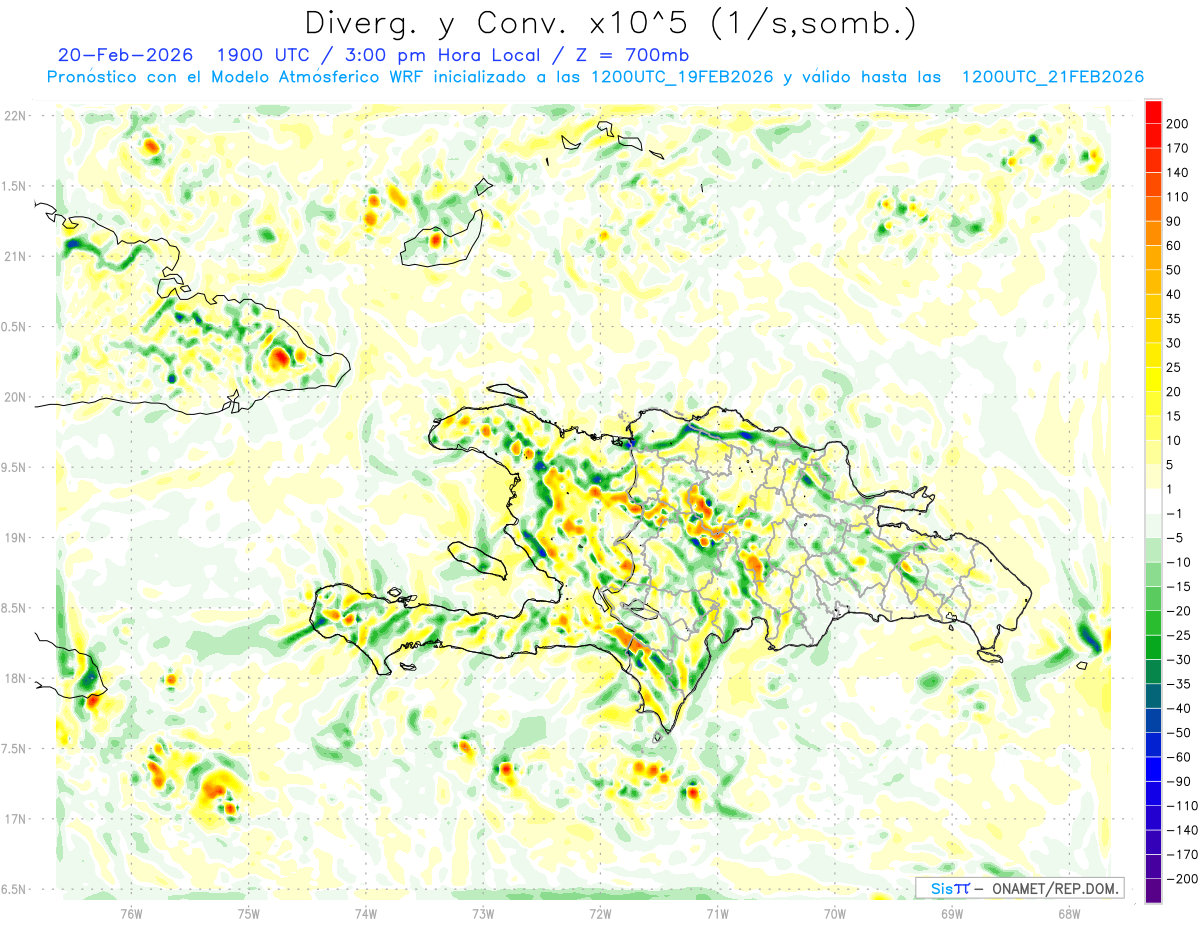This screenshot has height=927, width=1200.
Task: Click the 70W longitude label
Action: coord(835,912)
